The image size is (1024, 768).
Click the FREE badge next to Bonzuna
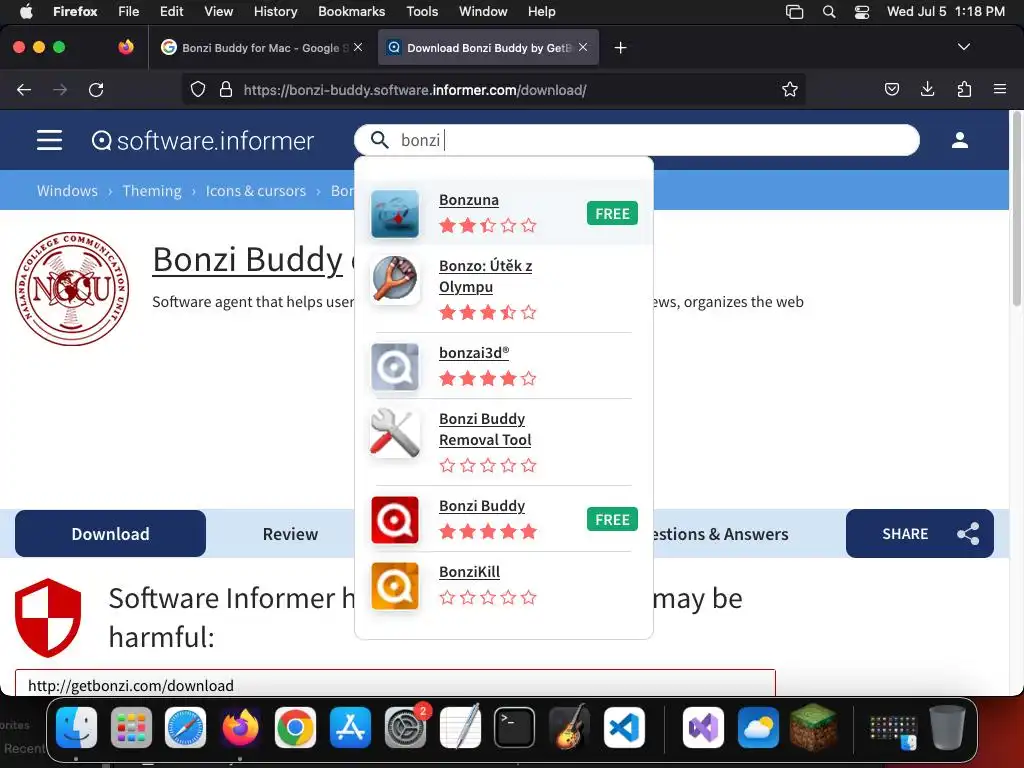tap(612, 214)
